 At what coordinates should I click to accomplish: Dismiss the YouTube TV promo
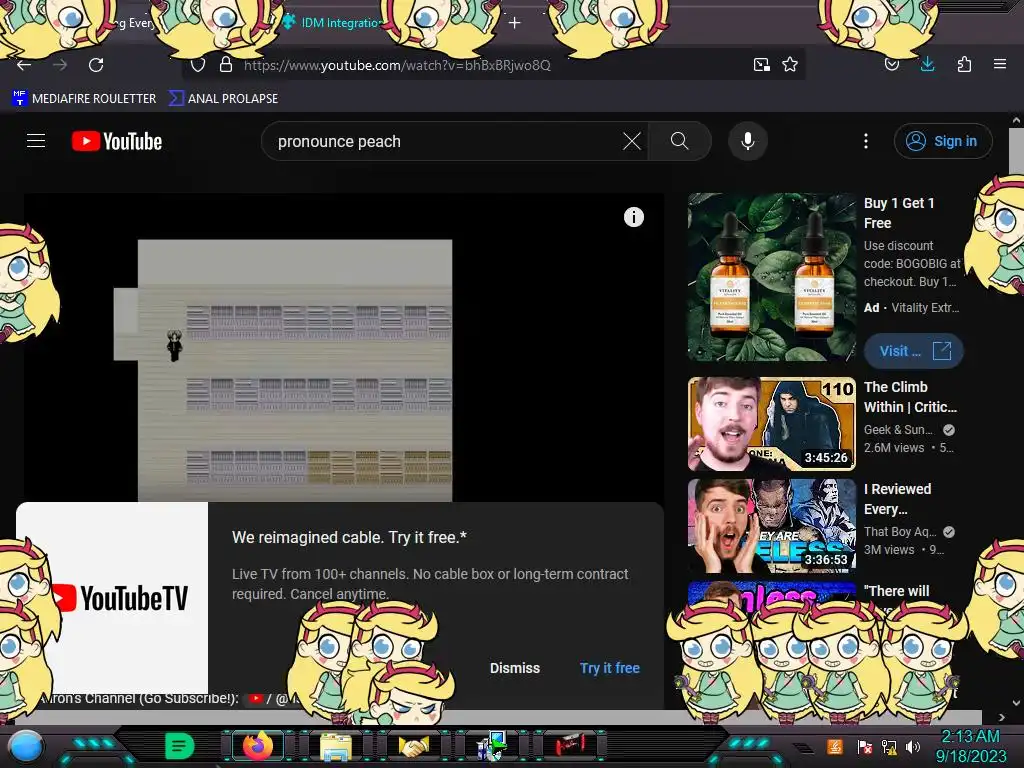515,668
